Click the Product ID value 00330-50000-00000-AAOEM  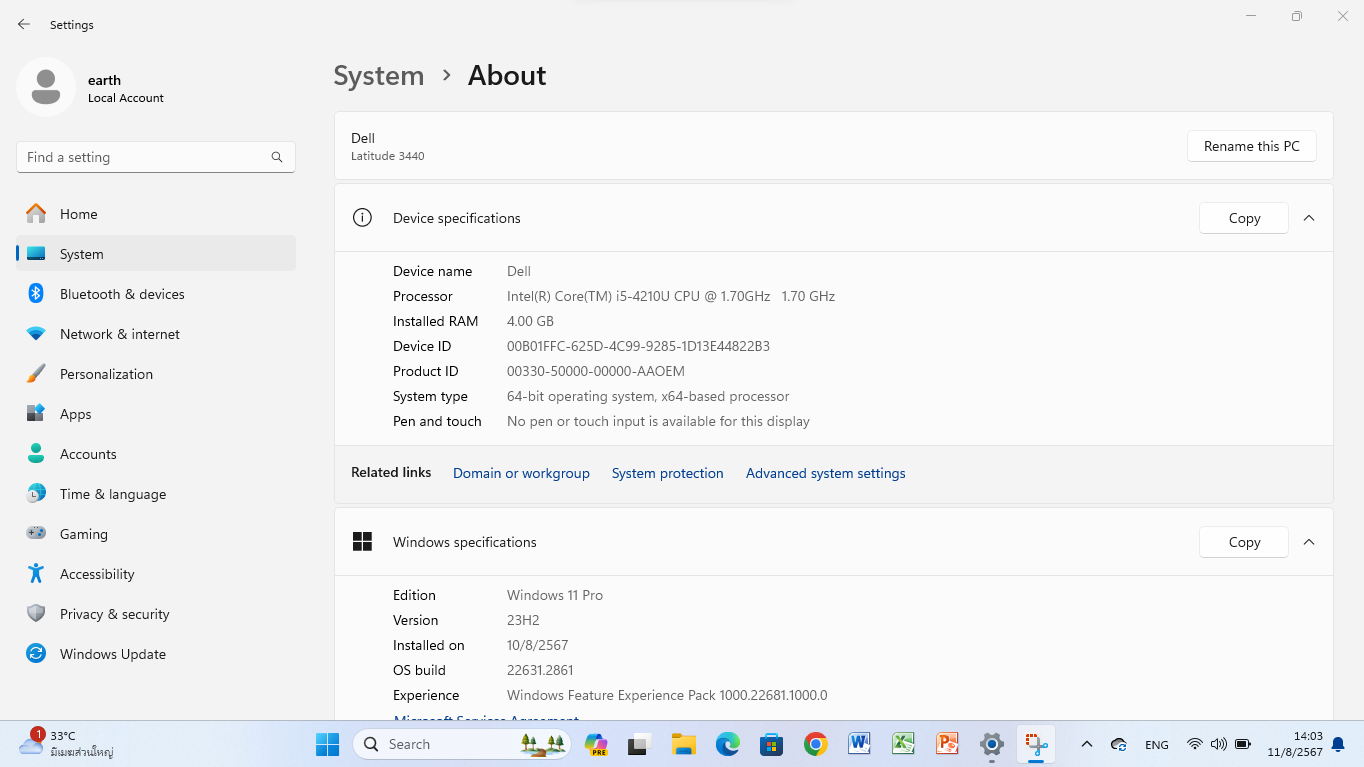coord(596,371)
